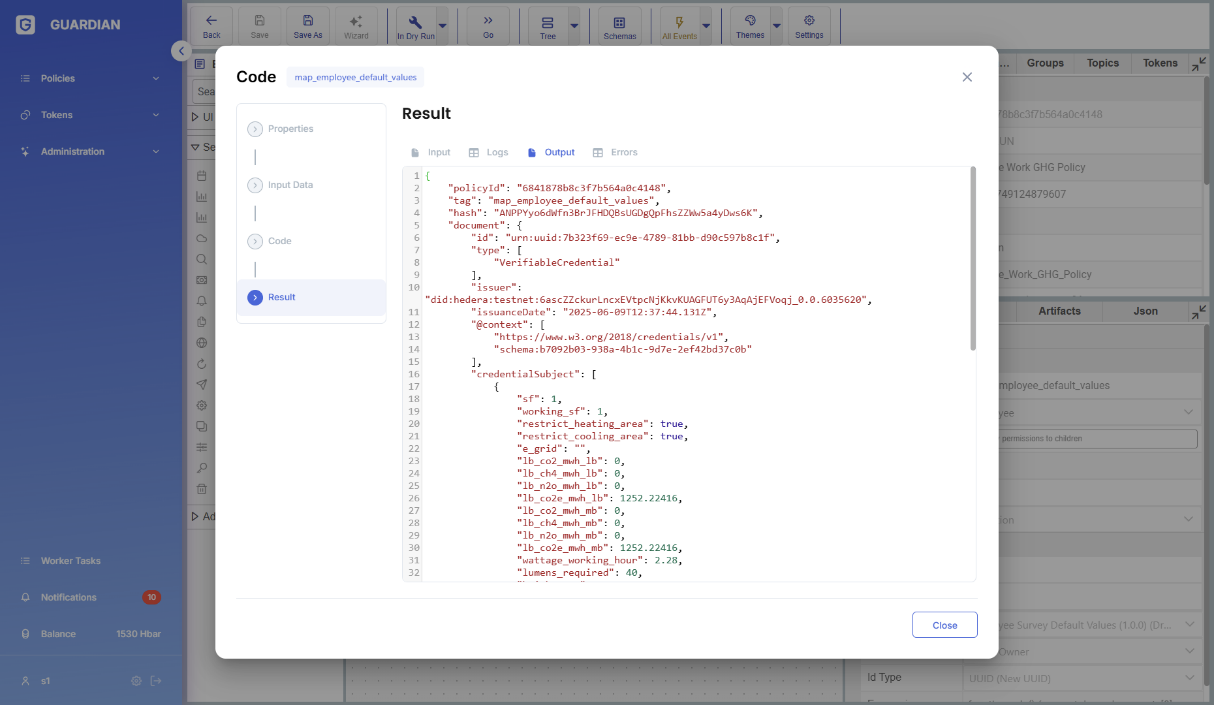This screenshot has height=705, width=1214.
Task: Open Notifications in the sidebar
Action: tap(68, 597)
